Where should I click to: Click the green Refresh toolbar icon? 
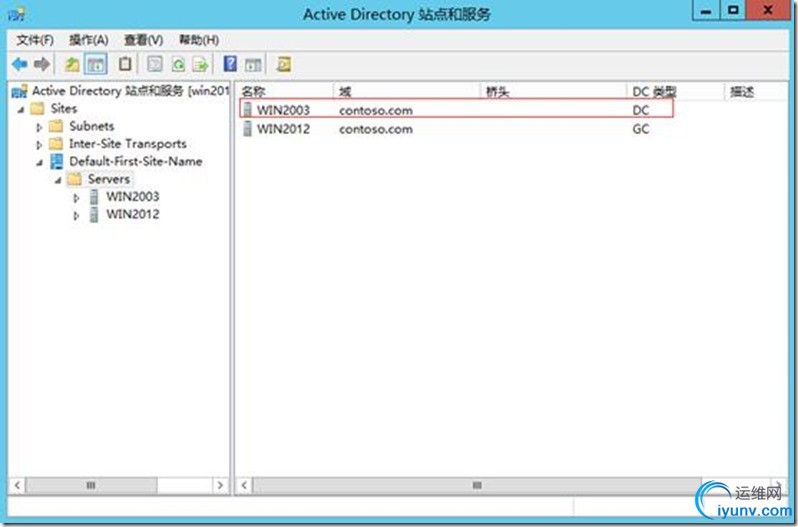point(178,64)
